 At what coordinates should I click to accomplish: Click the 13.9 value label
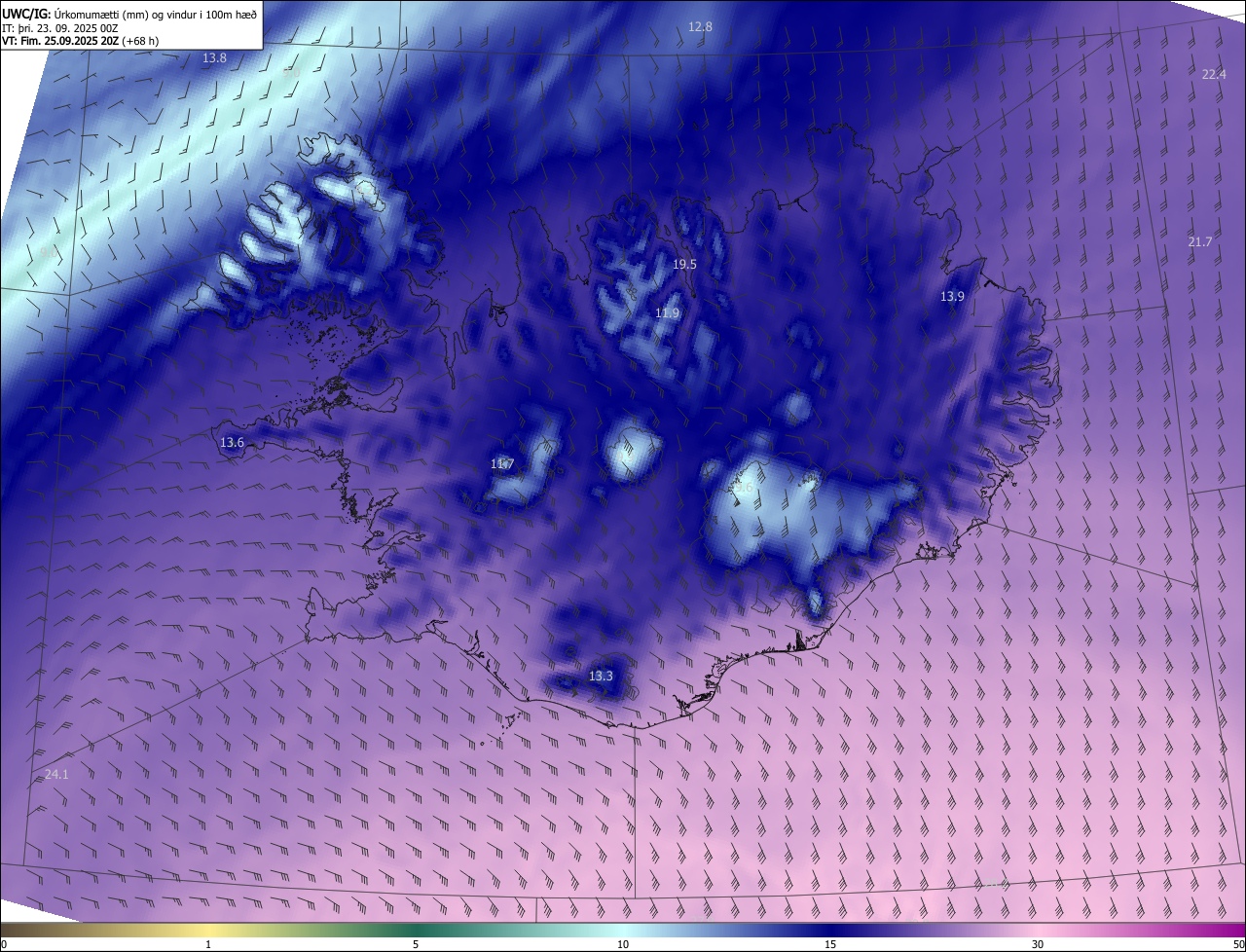coord(952,296)
